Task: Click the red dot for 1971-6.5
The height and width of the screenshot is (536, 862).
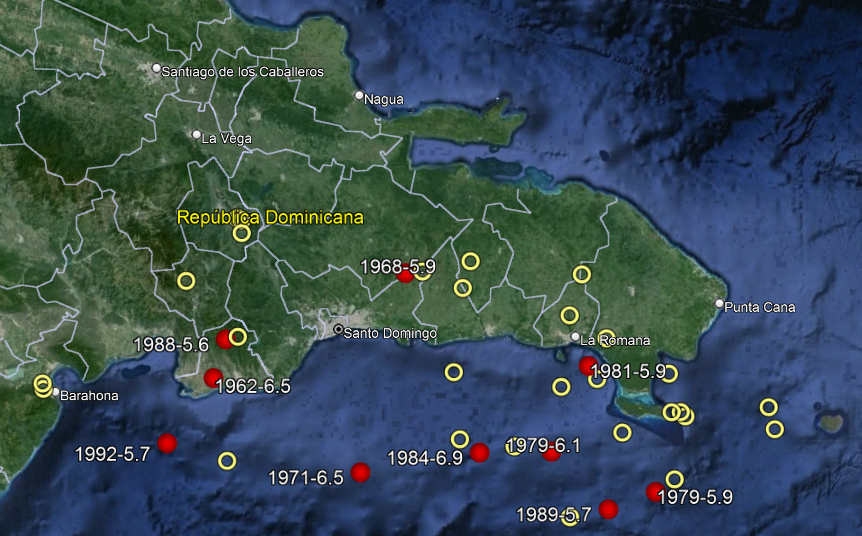Action: 360,472
